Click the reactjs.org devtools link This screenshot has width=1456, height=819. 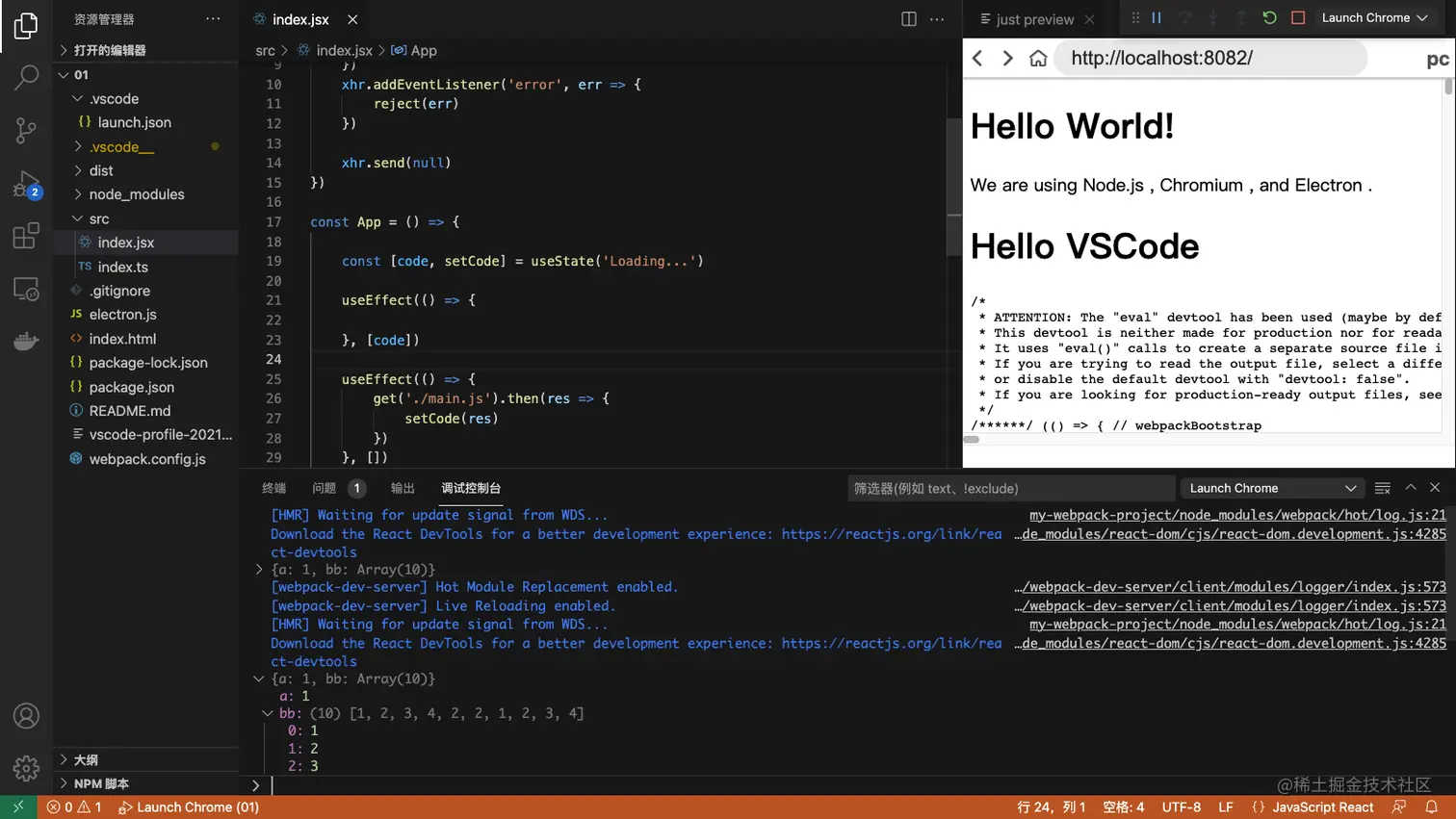(x=892, y=534)
